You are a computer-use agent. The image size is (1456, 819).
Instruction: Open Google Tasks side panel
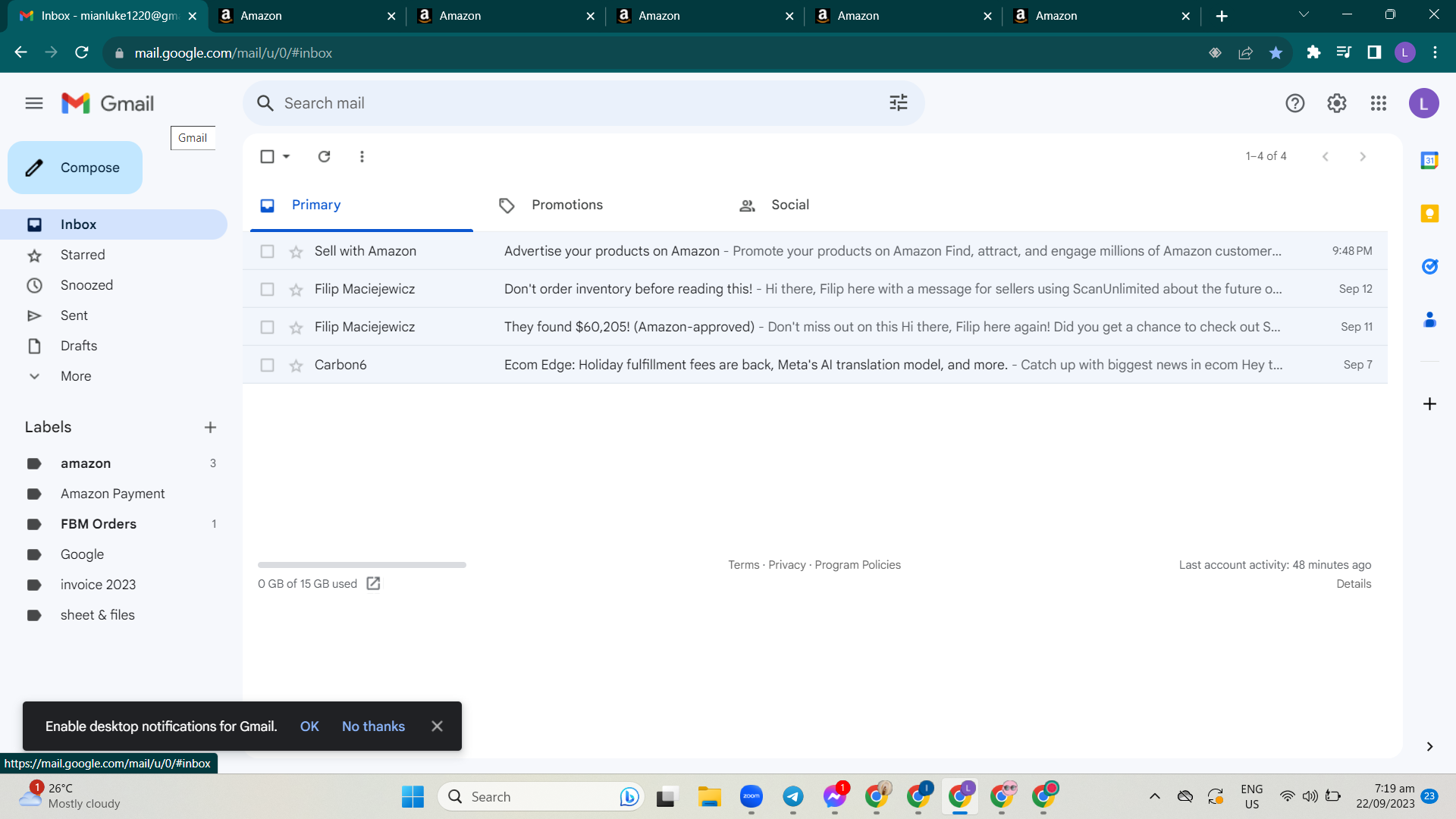point(1429,266)
